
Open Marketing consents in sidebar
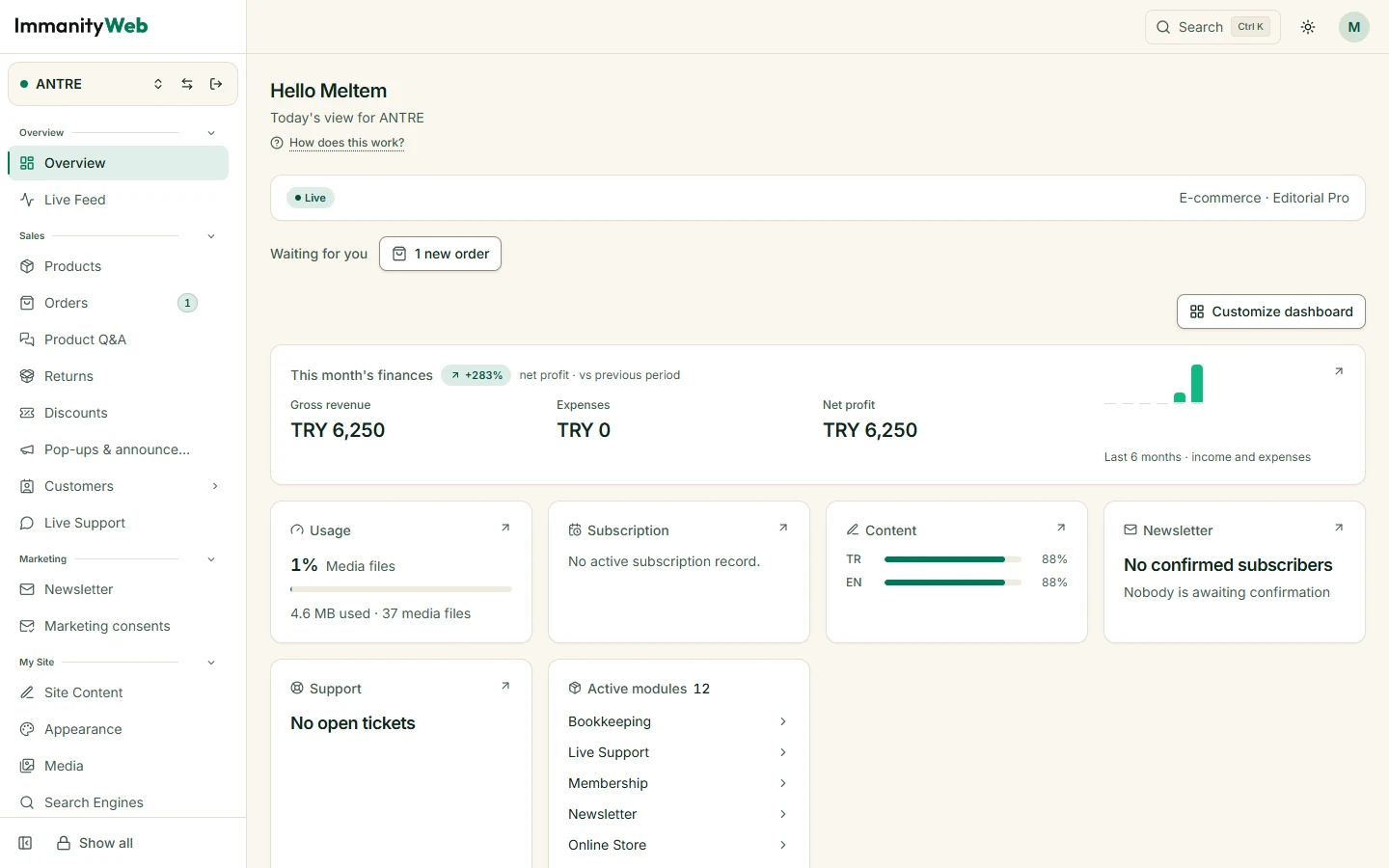(x=118, y=626)
